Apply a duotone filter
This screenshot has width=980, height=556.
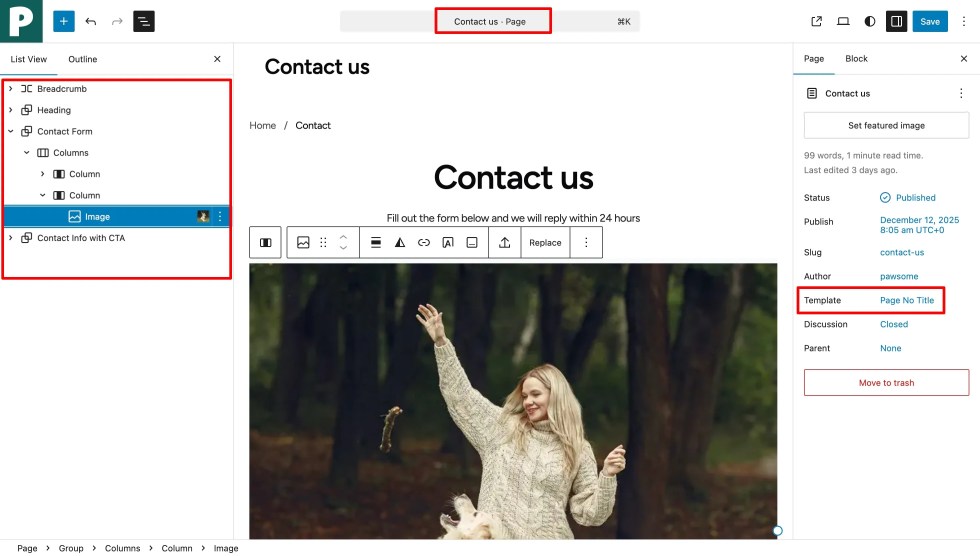[400, 242]
